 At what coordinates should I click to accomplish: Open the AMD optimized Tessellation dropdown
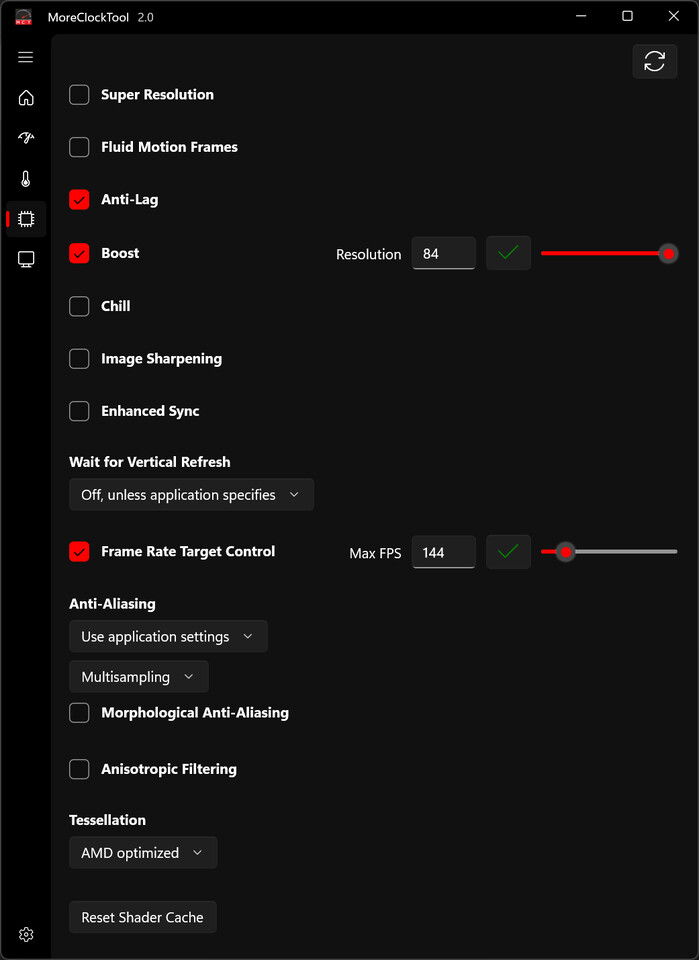tap(143, 852)
